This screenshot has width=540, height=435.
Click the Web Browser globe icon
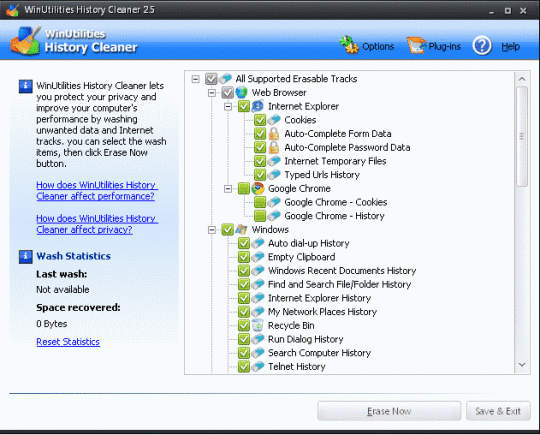click(241, 92)
